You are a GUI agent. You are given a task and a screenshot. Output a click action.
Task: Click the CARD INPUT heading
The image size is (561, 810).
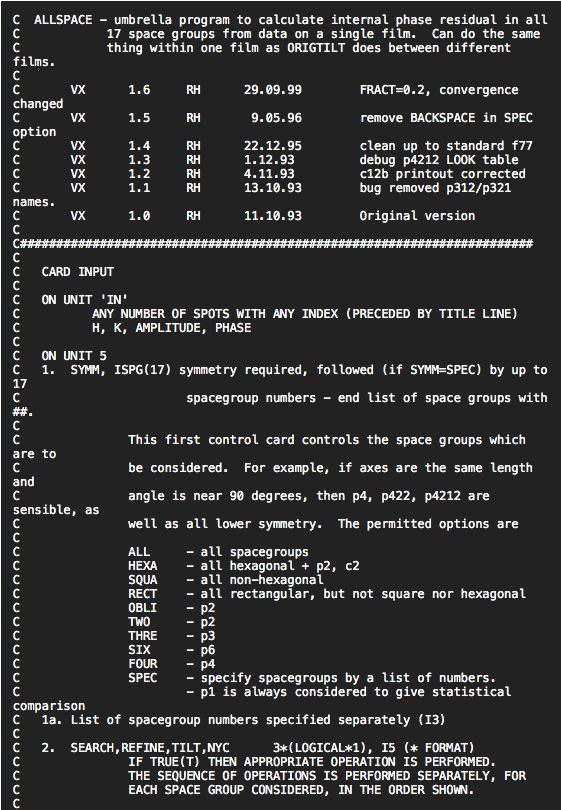77,272
